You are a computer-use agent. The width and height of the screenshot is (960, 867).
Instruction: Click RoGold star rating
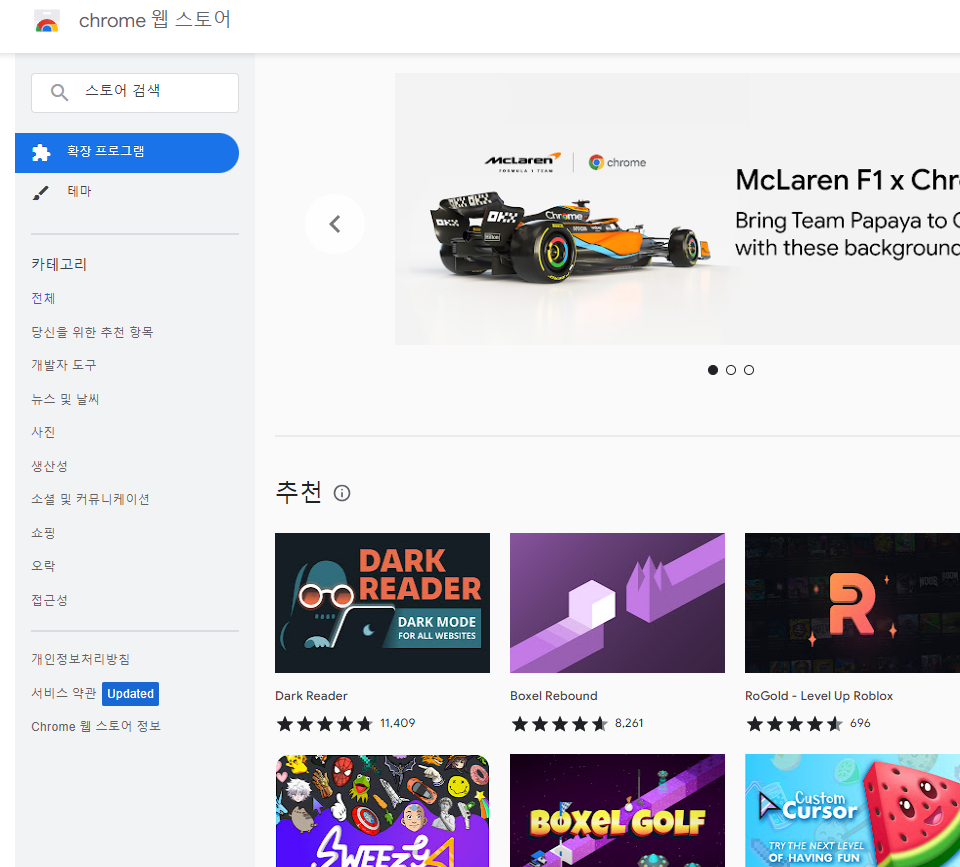click(x=795, y=724)
